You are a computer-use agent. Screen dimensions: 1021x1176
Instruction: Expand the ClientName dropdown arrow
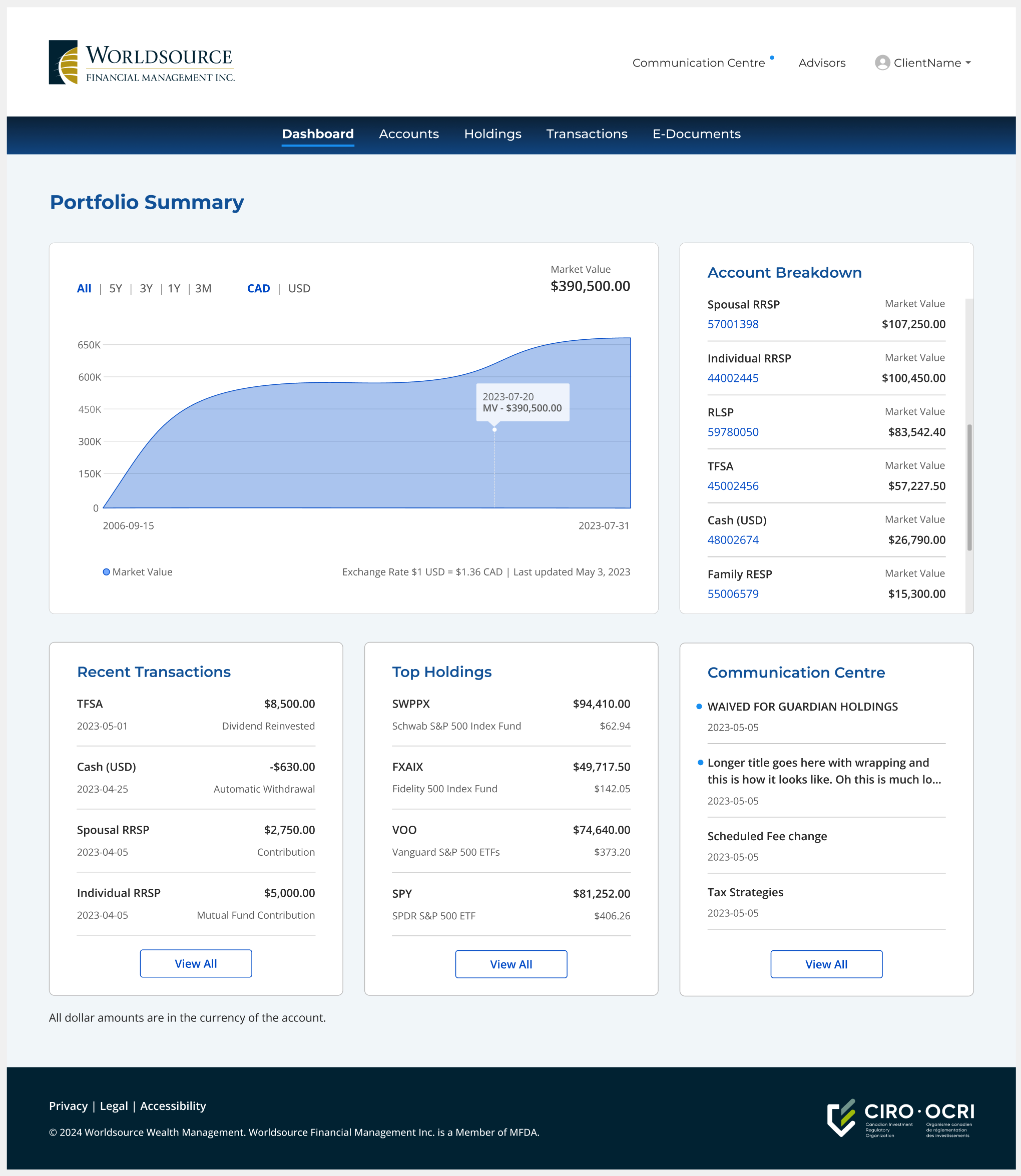click(x=968, y=63)
